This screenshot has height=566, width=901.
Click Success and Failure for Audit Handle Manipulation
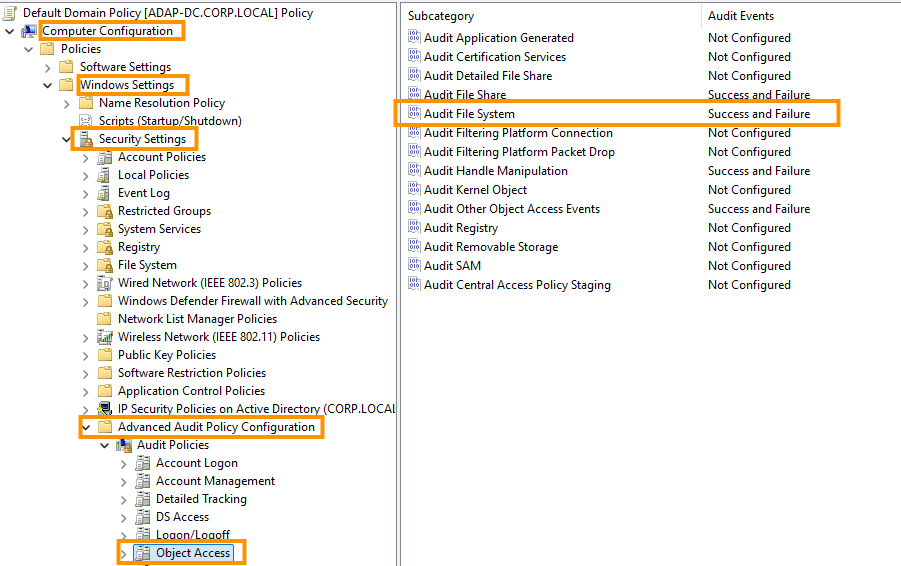click(759, 171)
